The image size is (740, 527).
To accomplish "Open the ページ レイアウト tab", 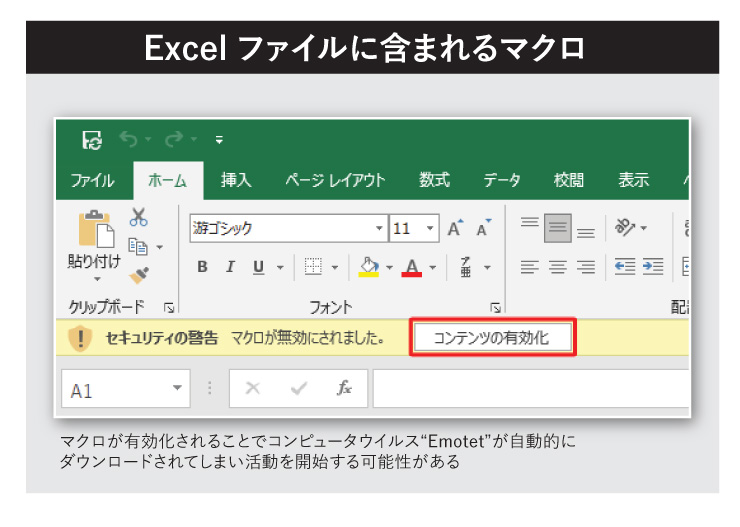I will 335,180.
